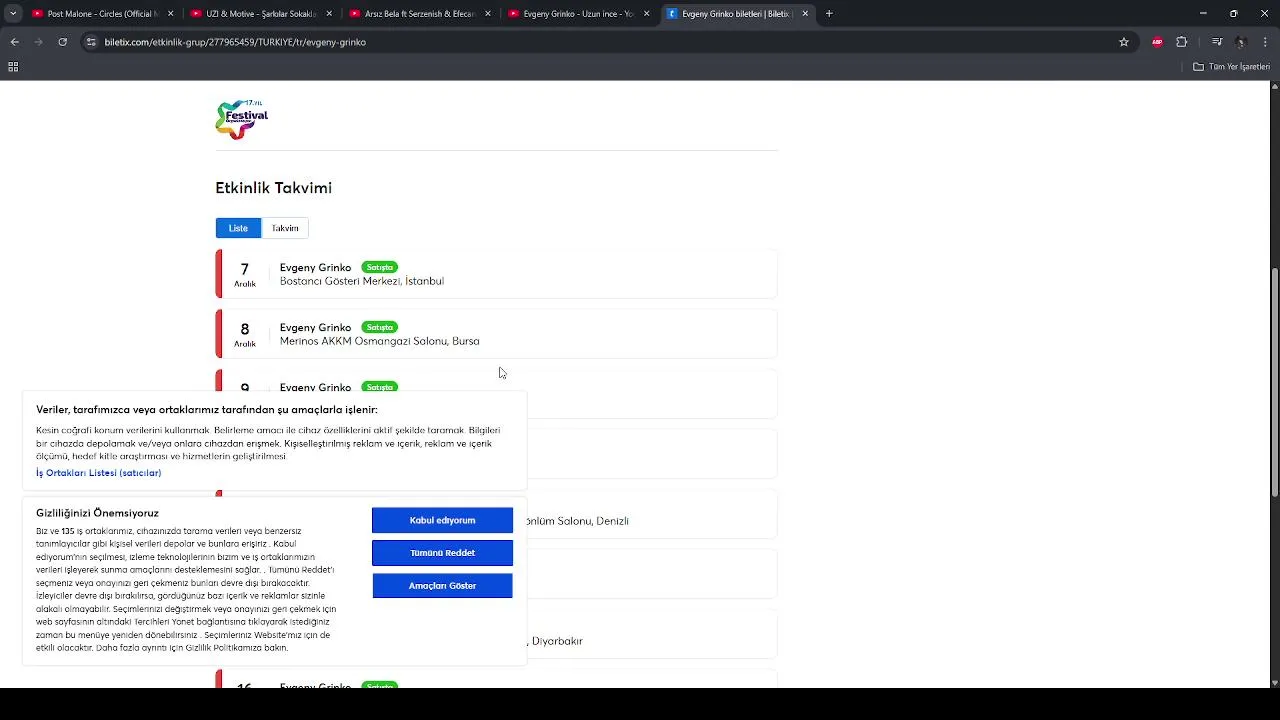Switch to Arsız Bela ft Serzenish tab

(x=420, y=14)
